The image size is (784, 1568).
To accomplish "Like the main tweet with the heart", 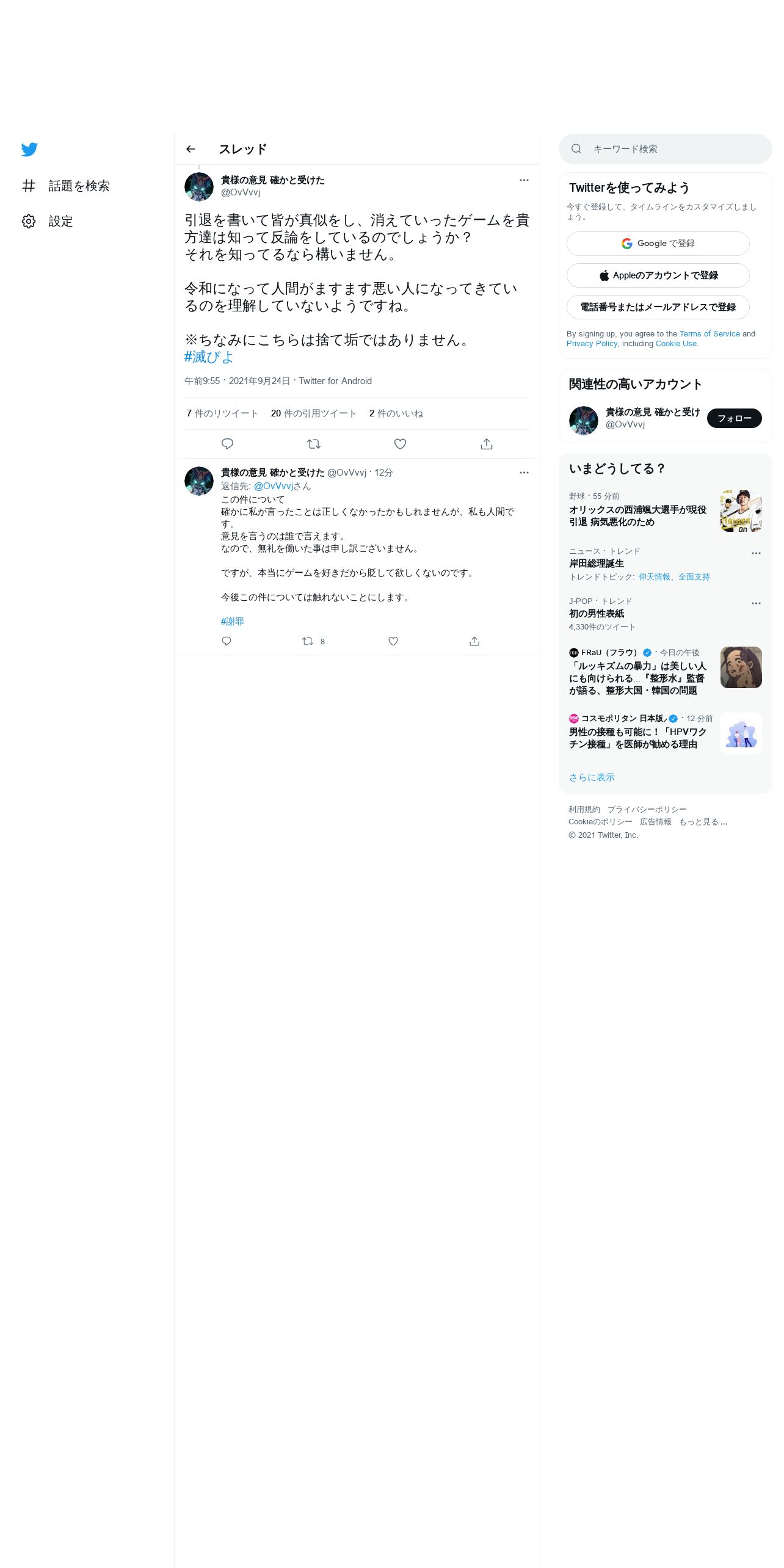I will [x=400, y=444].
